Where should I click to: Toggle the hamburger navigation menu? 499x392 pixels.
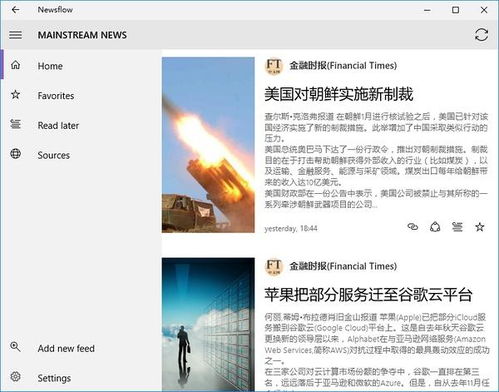16,35
